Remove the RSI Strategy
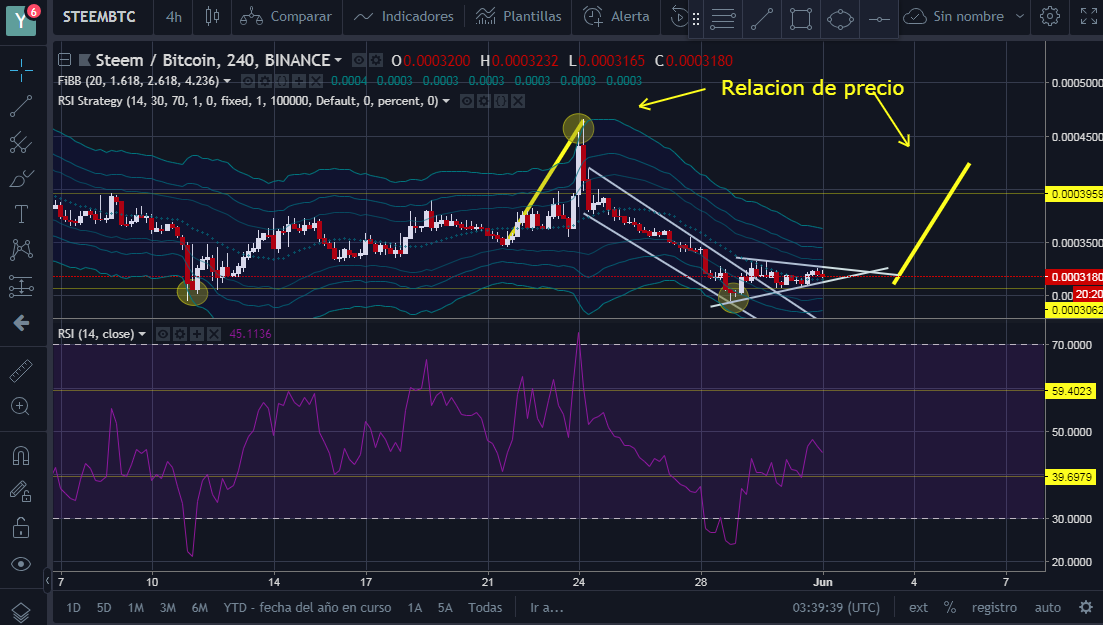Screen dimensions: 1103x625 coord(518,101)
